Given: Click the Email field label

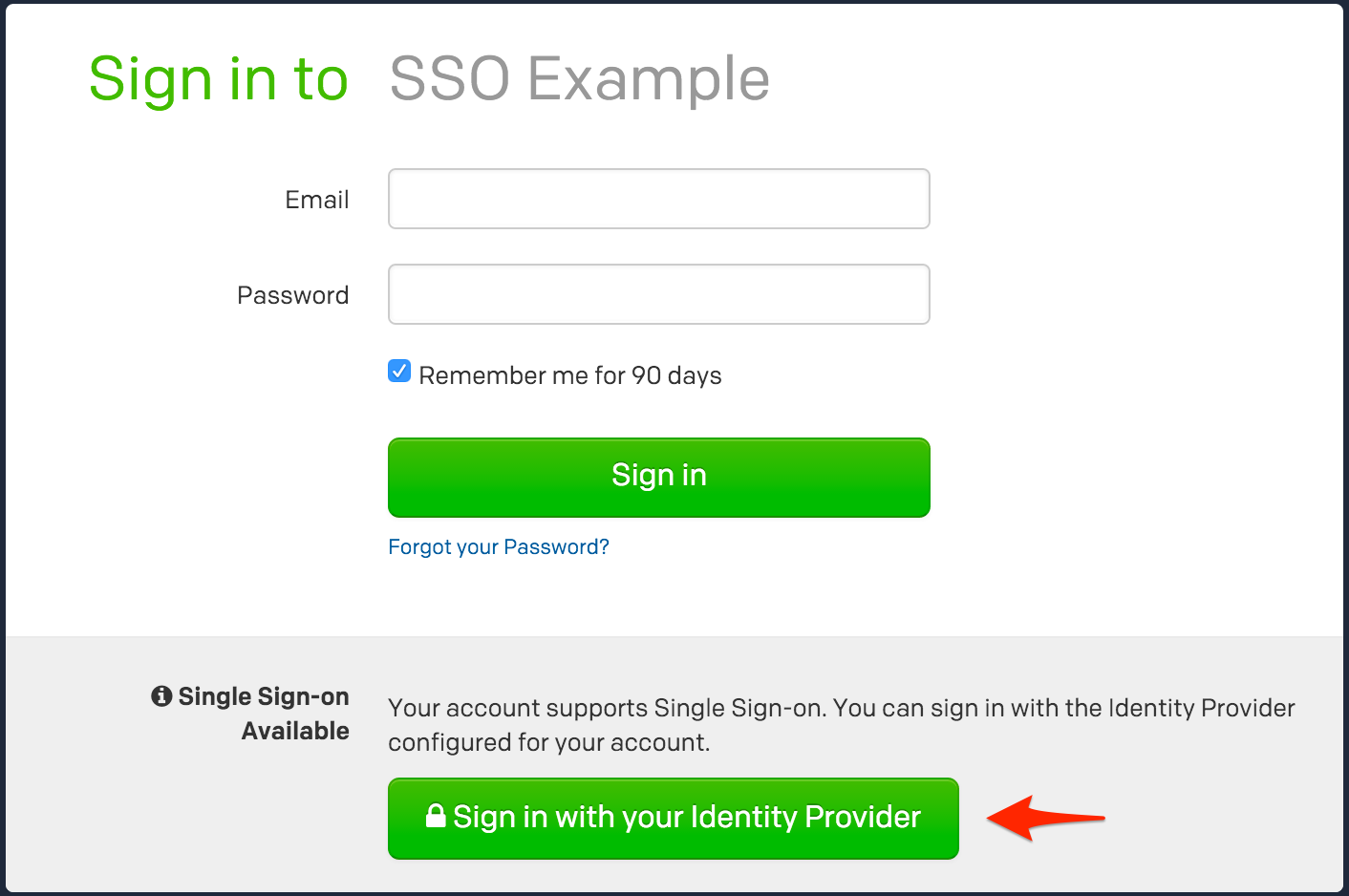Looking at the screenshot, I should pos(317,200).
